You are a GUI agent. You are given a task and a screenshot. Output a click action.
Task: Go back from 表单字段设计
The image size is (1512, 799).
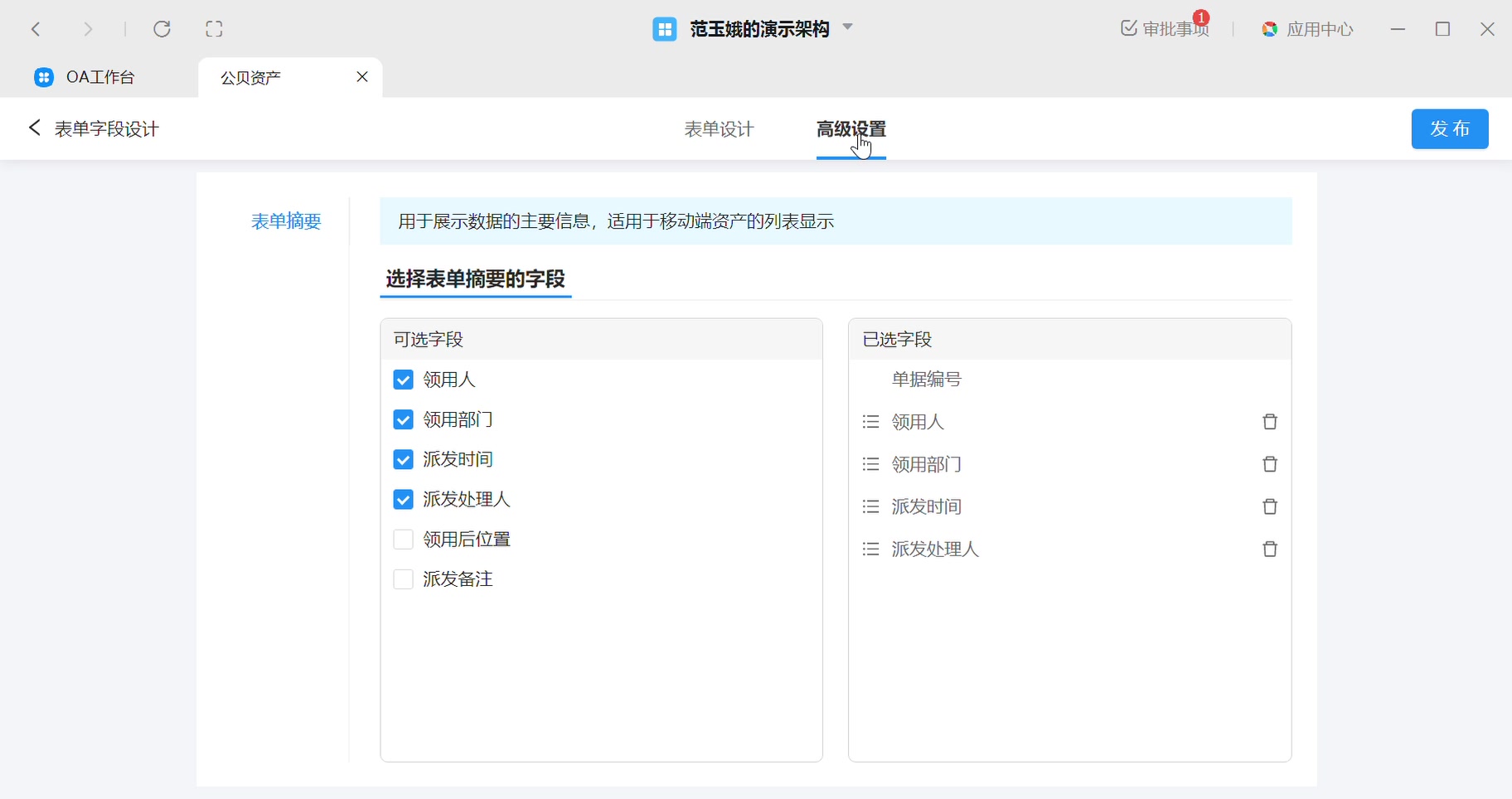(x=34, y=128)
